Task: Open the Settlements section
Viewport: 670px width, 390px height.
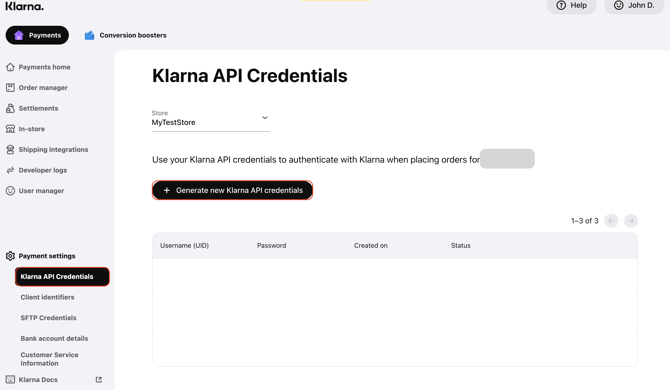Action: click(32, 108)
